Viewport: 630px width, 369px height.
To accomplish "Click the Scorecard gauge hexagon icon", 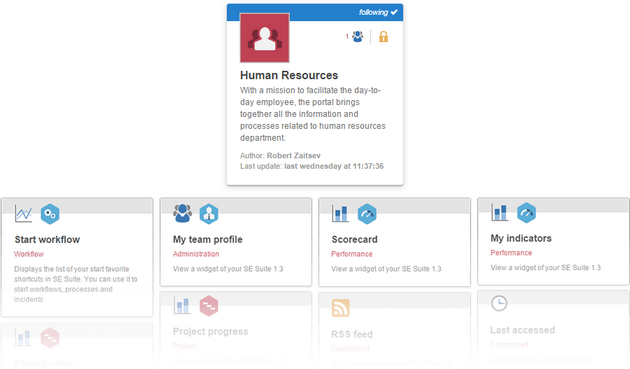I will 367,214.
